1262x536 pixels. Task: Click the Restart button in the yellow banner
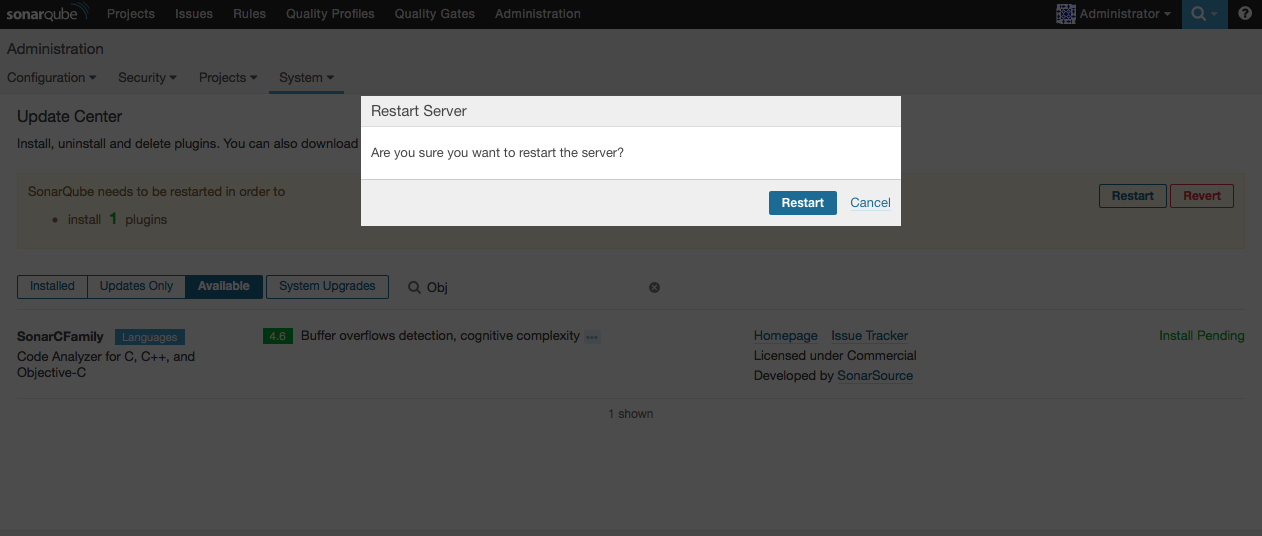[1133, 196]
